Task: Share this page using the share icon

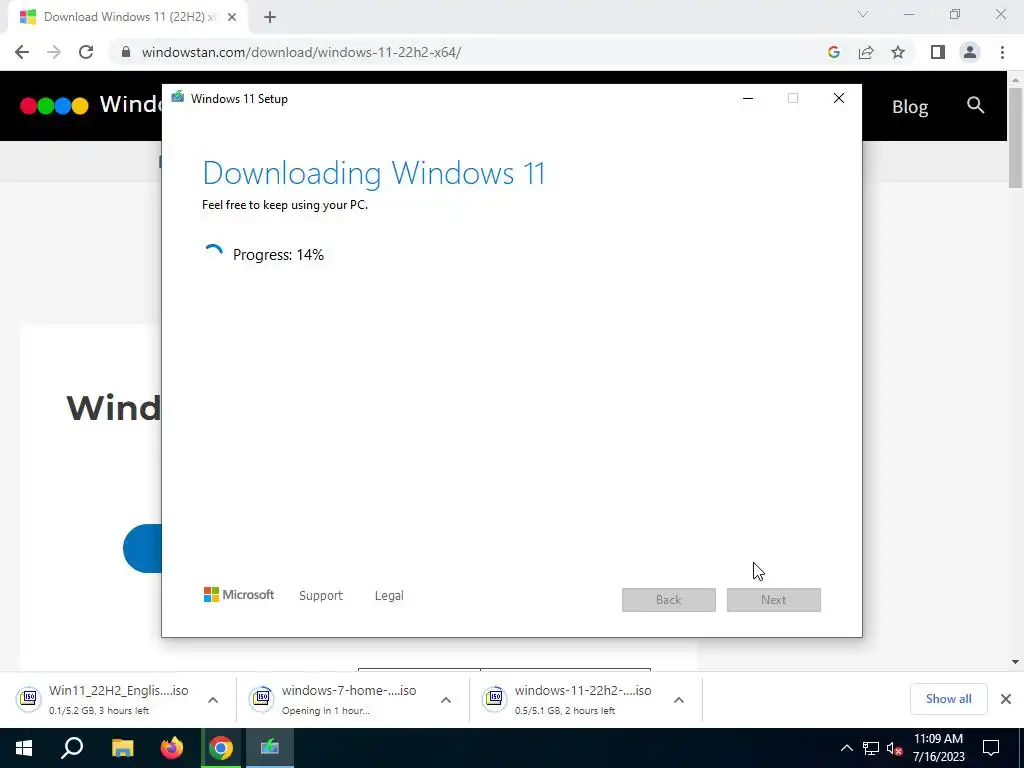Action: pos(866,52)
